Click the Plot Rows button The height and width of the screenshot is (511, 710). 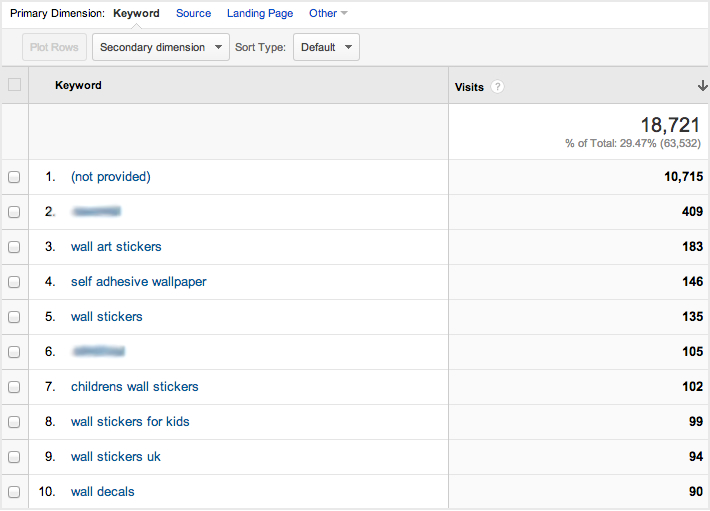(54, 47)
